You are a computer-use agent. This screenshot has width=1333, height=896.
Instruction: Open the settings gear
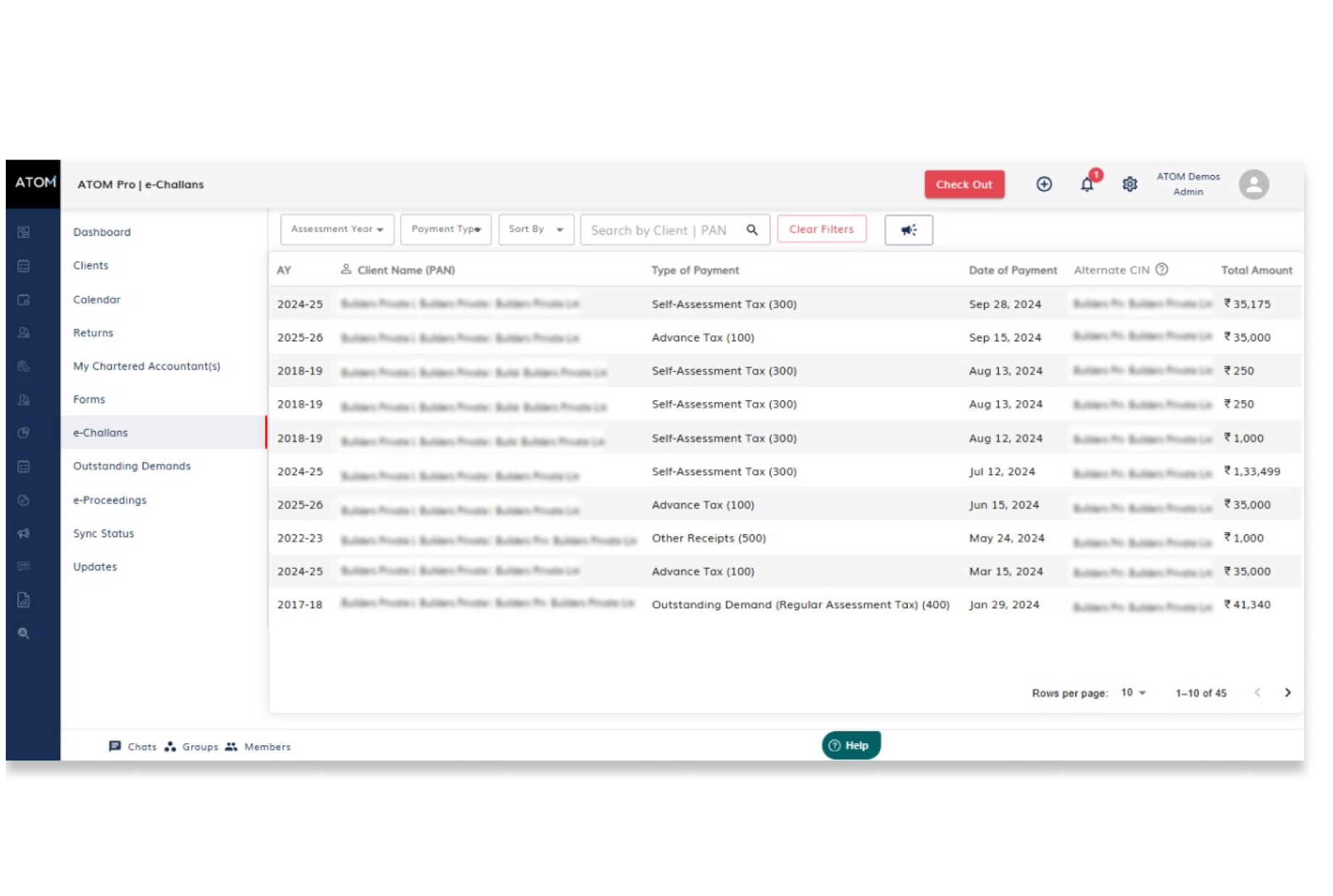1129,184
